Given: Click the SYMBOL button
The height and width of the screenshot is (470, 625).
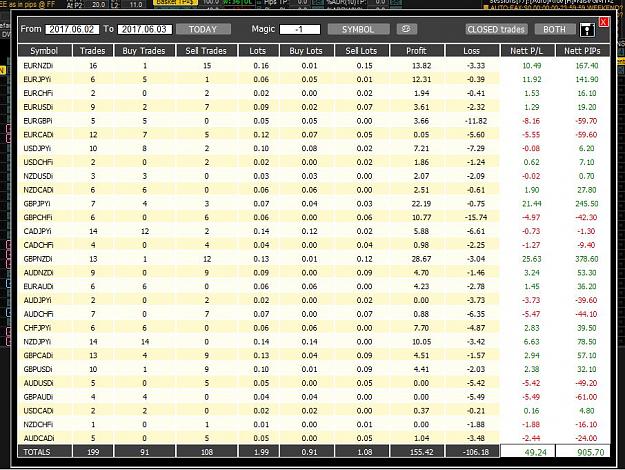Looking at the screenshot, I should [x=358, y=29].
